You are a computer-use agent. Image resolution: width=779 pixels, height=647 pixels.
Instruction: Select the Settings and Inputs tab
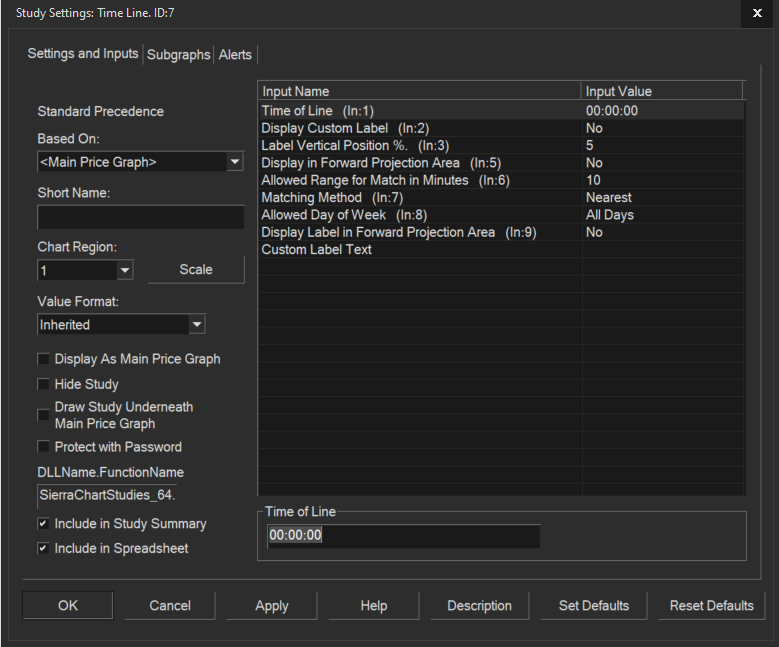(83, 54)
